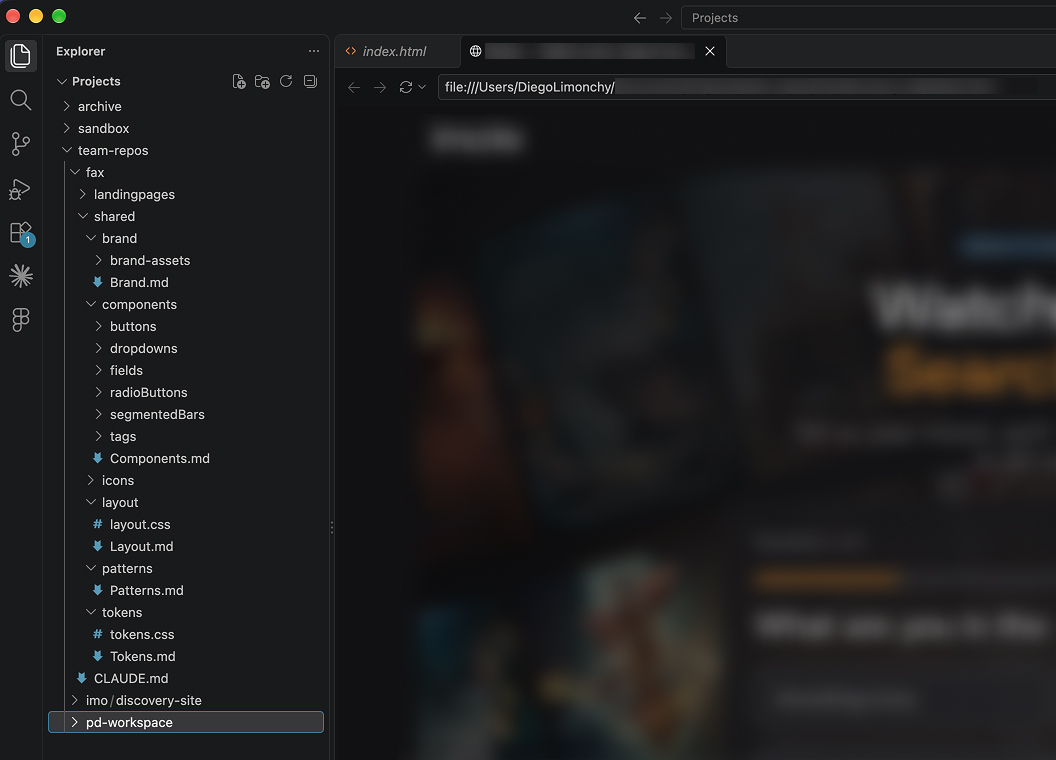Refresh the Projects explorer tree
This screenshot has width=1056, height=760.
tap(286, 82)
